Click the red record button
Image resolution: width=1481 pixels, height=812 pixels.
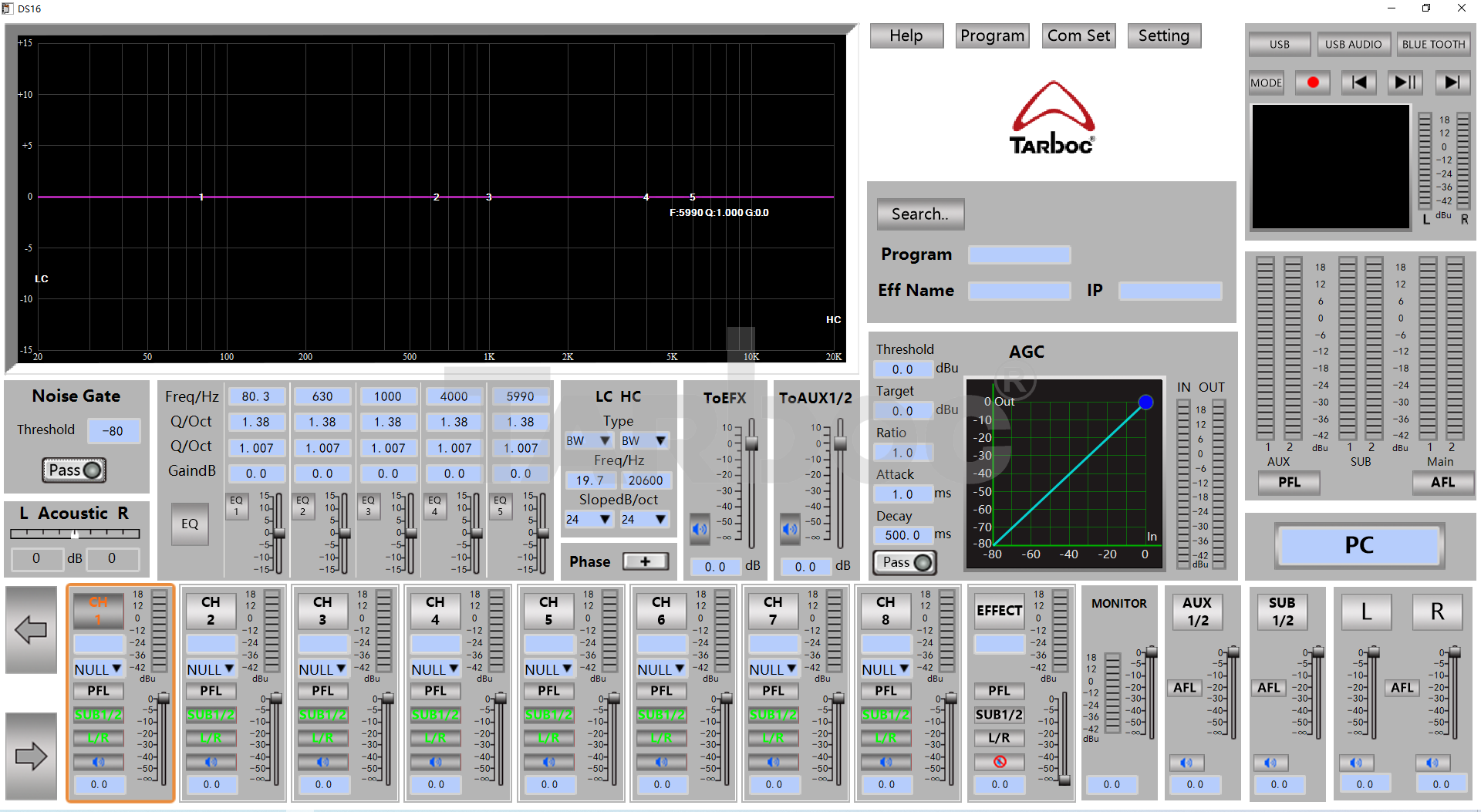pos(1313,83)
